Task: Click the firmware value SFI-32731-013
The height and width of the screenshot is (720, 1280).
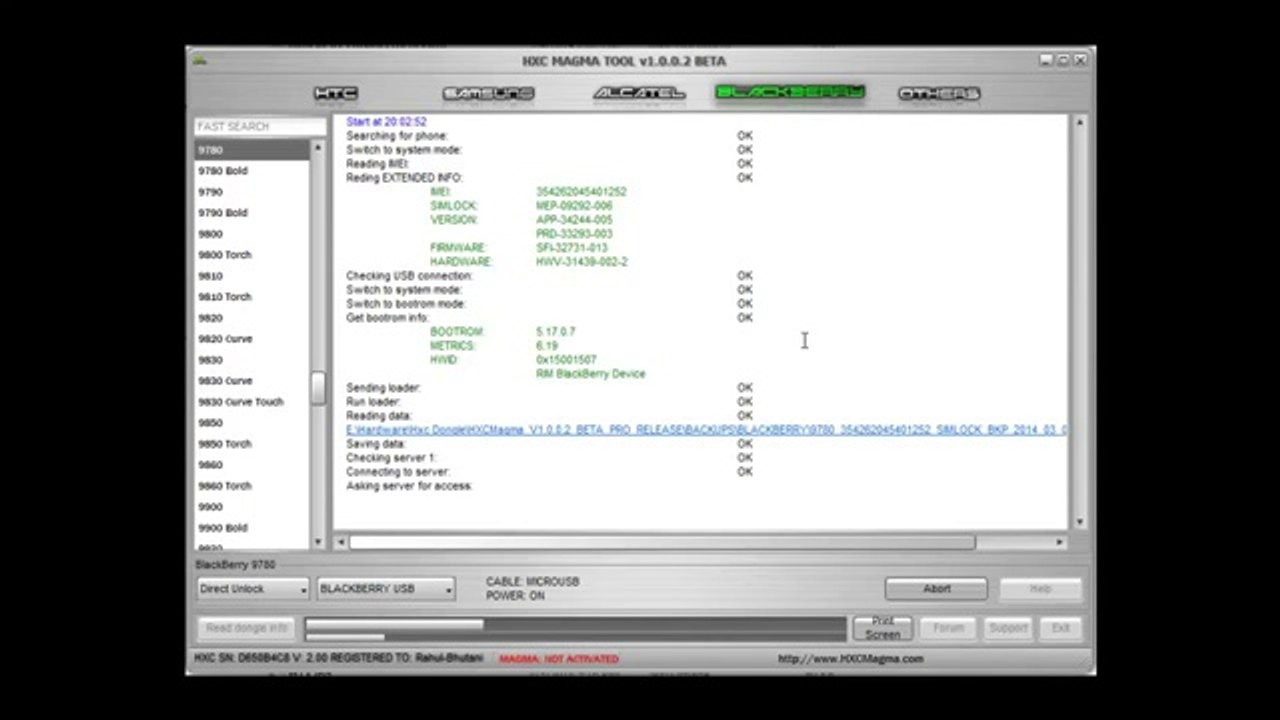Action: pos(572,248)
